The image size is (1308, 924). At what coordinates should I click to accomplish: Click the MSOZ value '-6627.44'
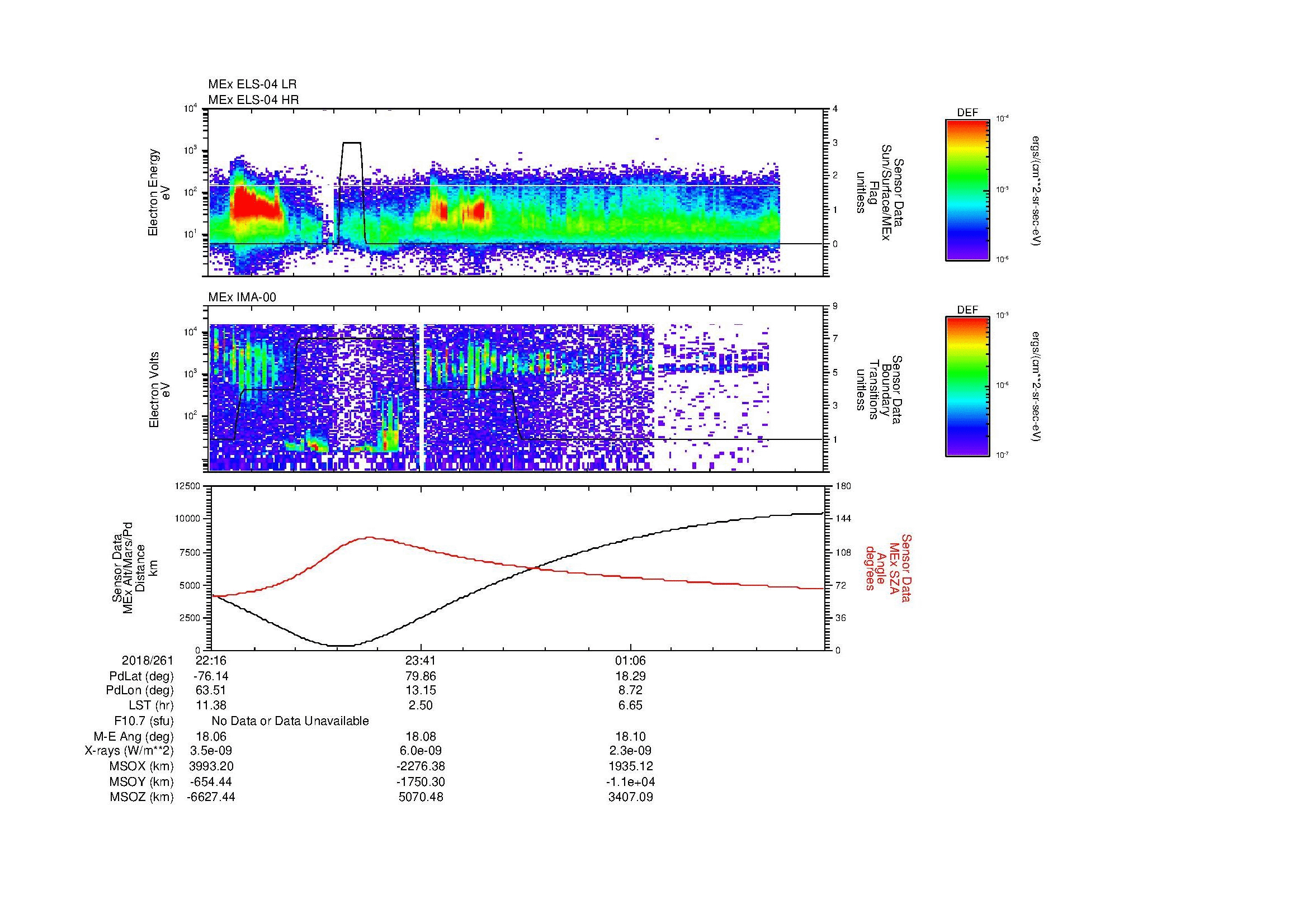[211, 797]
